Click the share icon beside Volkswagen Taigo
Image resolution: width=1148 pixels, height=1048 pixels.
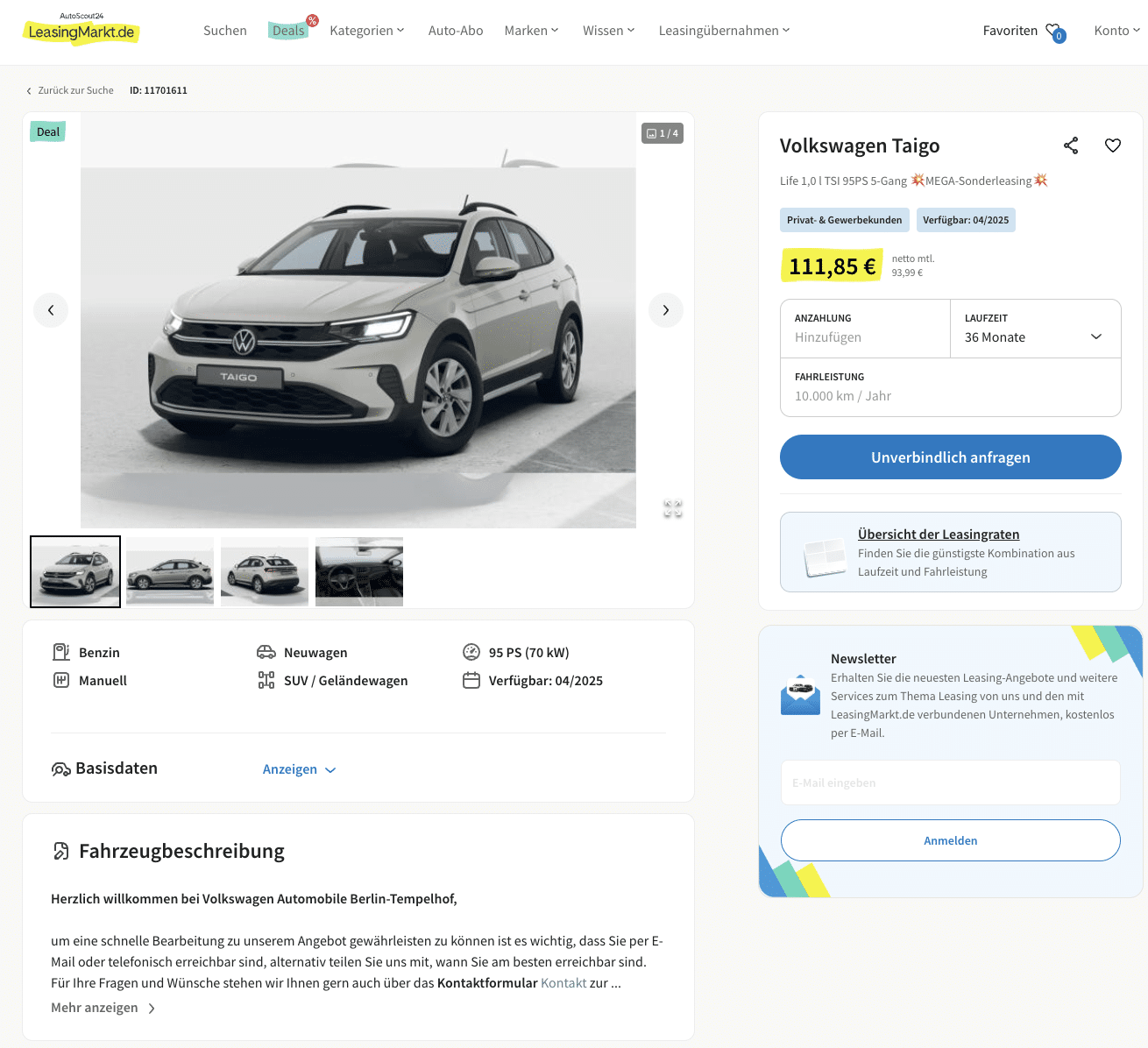click(1071, 145)
